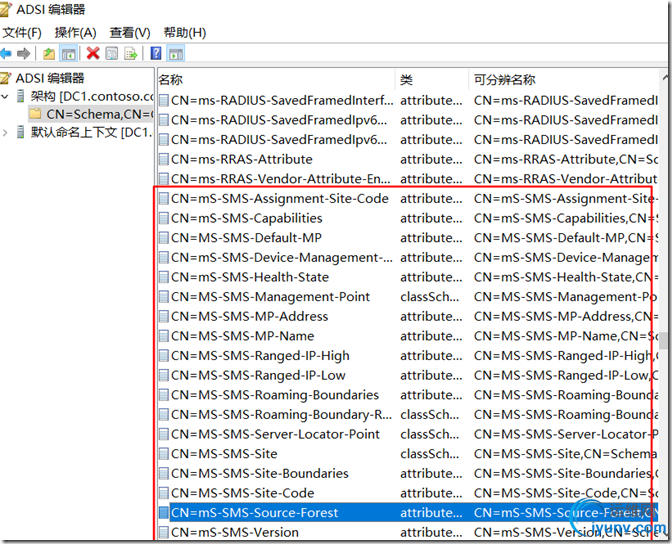
Task: Click the icon of CN=mS-SMS-Capabilities row
Action: tap(163, 218)
